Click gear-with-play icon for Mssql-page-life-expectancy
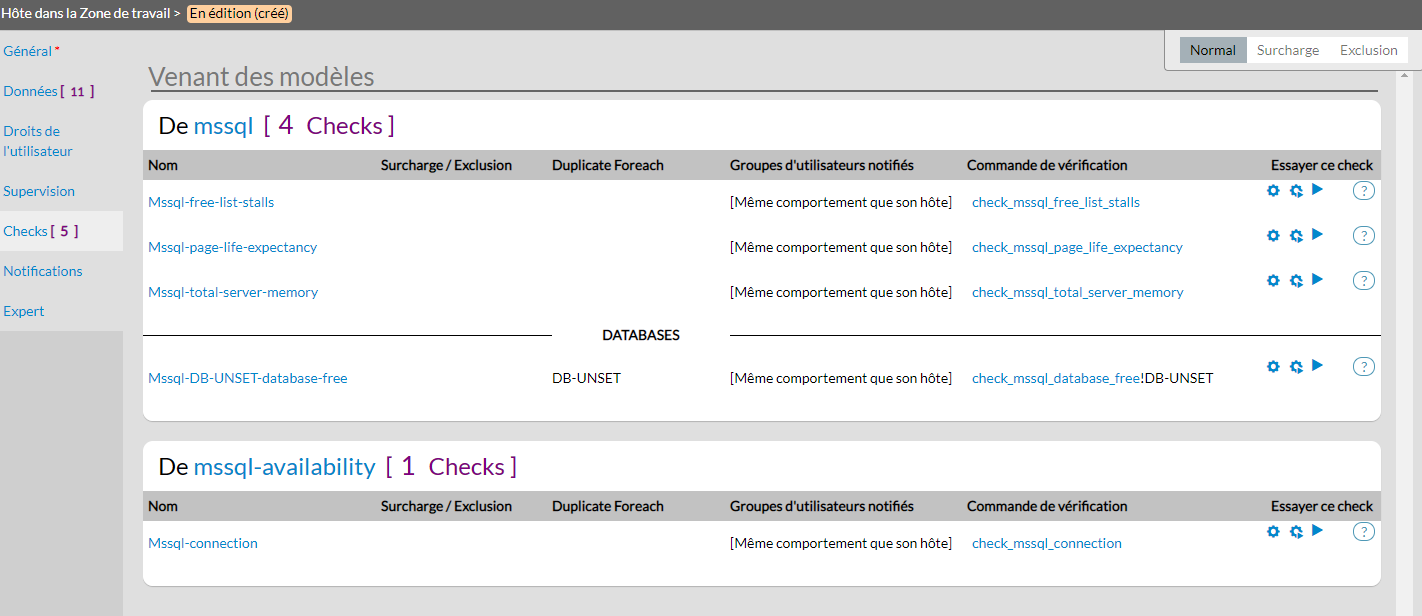 tap(1295, 236)
